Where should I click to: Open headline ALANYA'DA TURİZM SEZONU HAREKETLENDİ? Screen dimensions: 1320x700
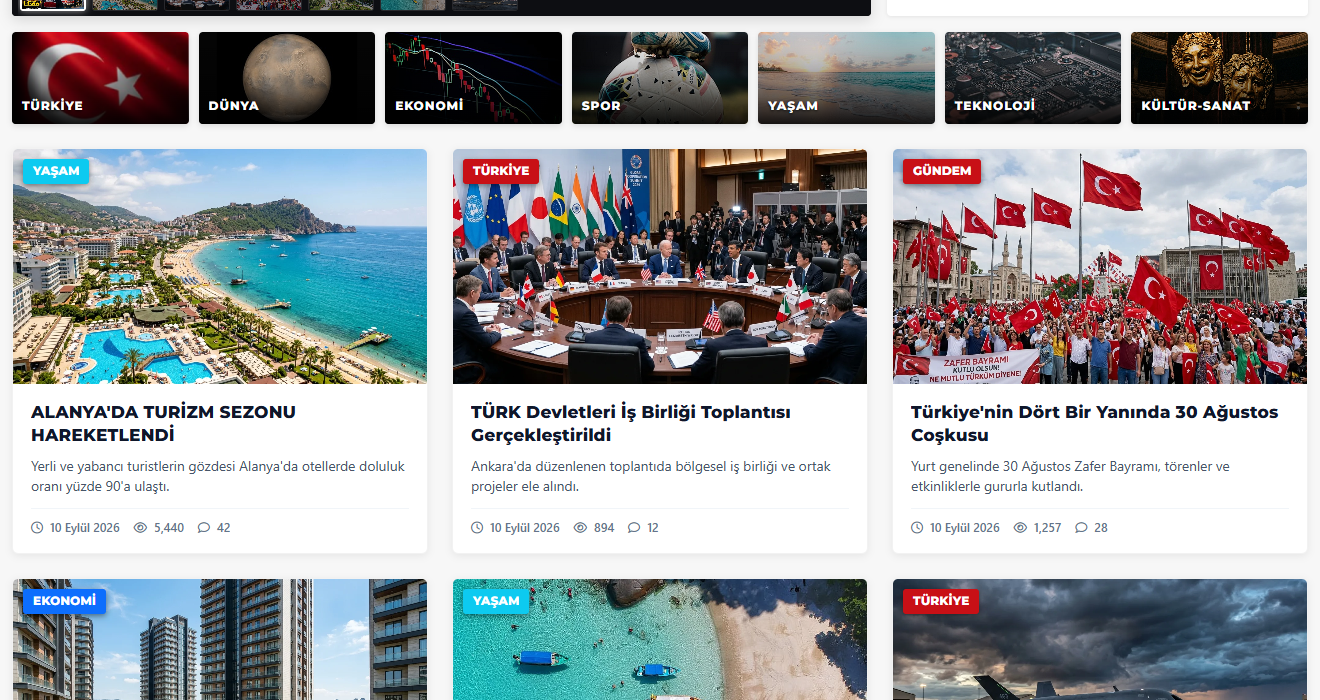(163, 423)
